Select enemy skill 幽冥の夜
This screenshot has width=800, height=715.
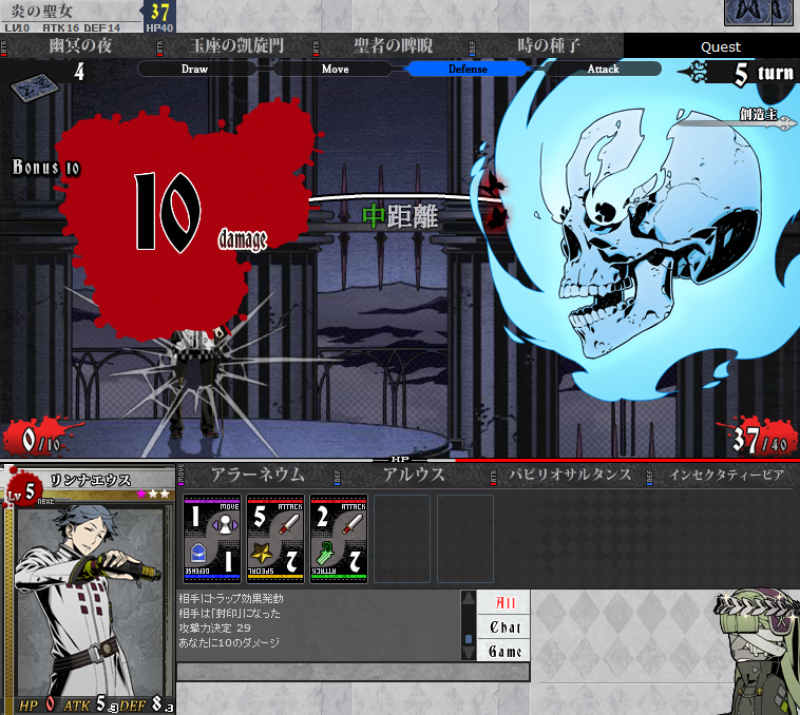pos(81,46)
